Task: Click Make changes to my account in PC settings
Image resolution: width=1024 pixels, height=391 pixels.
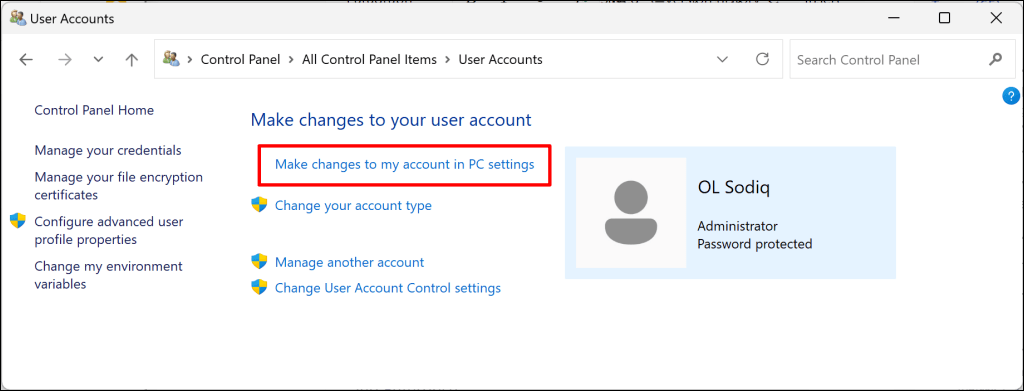Action: [405, 164]
